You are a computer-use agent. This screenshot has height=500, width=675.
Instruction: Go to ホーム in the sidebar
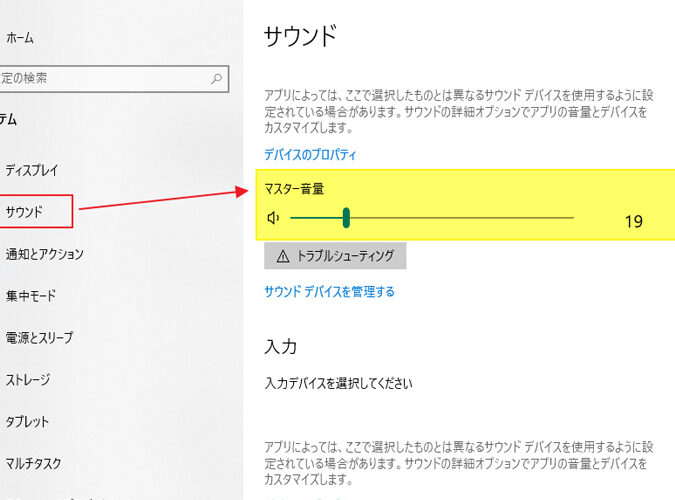(20, 37)
